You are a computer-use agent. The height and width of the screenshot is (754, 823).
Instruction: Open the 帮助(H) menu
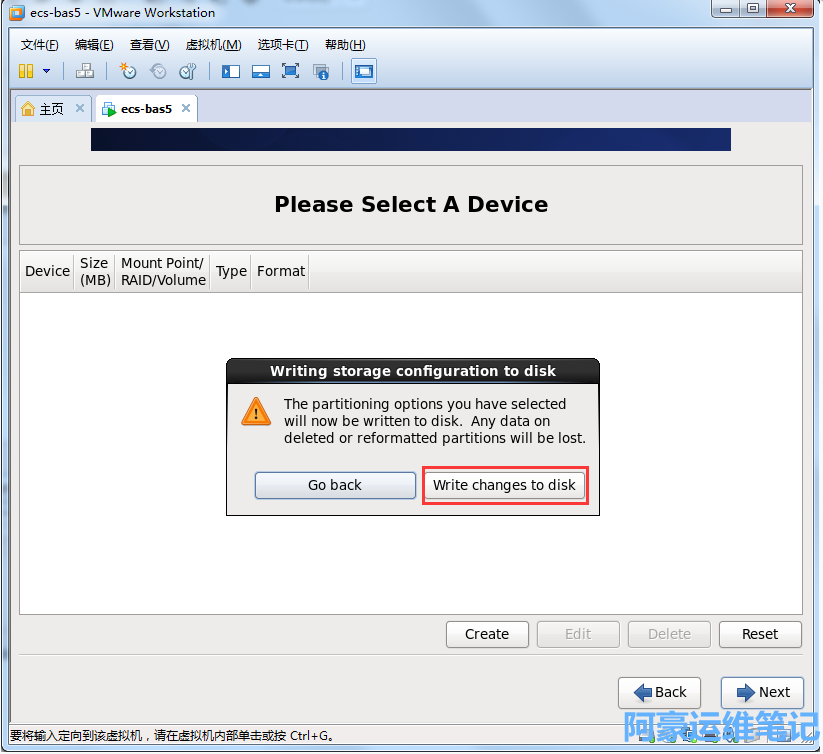(x=345, y=45)
